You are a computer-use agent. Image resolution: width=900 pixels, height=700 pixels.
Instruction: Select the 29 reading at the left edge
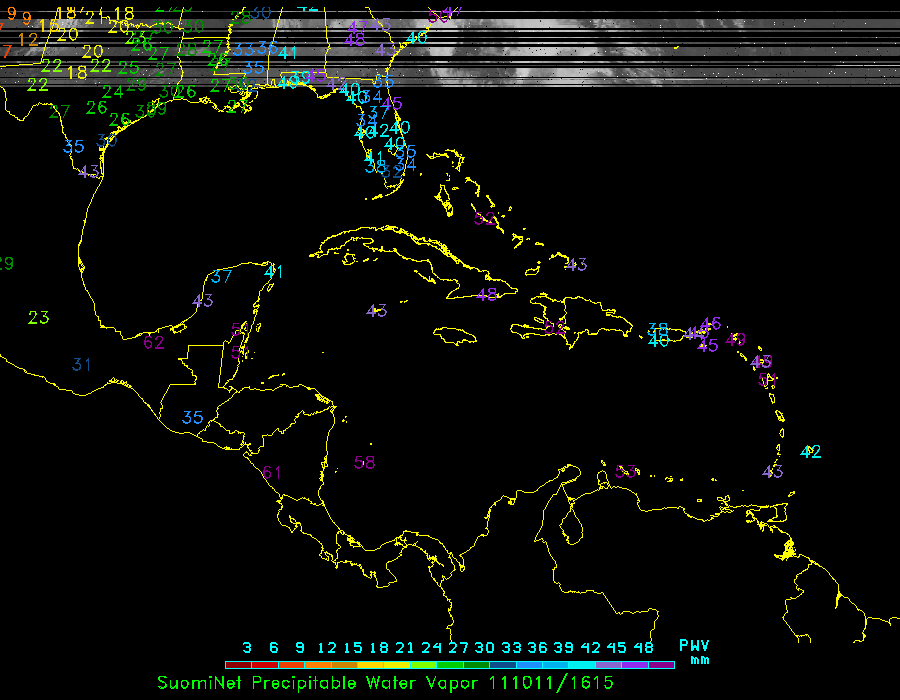point(5,264)
